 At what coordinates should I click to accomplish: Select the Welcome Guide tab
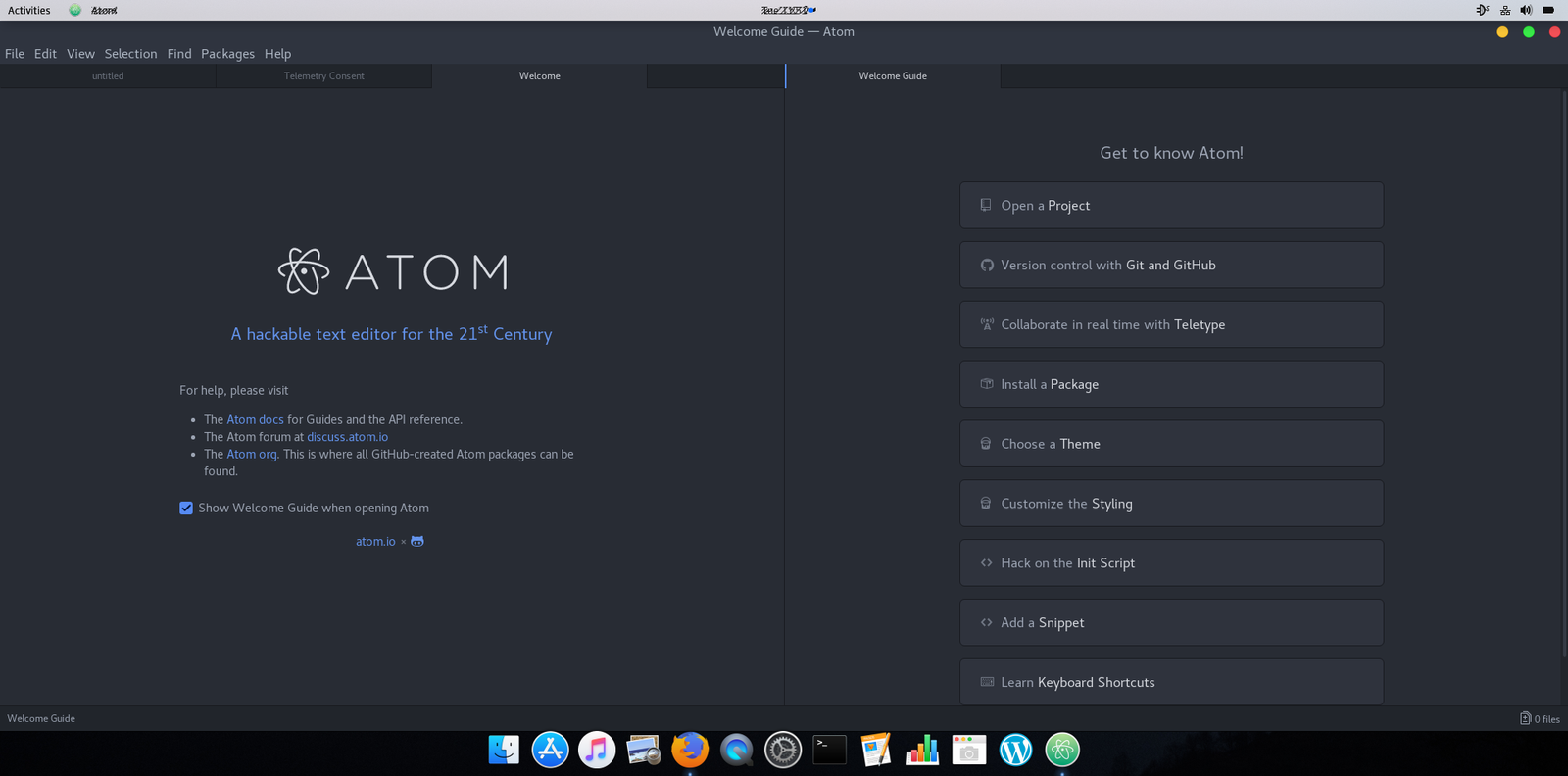point(893,75)
